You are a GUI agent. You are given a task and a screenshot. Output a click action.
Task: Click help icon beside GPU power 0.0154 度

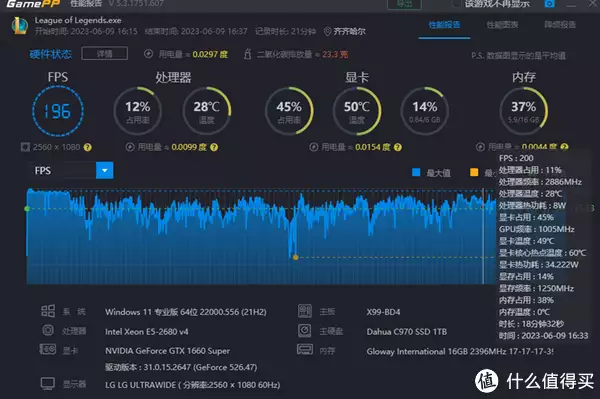click(x=398, y=147)
